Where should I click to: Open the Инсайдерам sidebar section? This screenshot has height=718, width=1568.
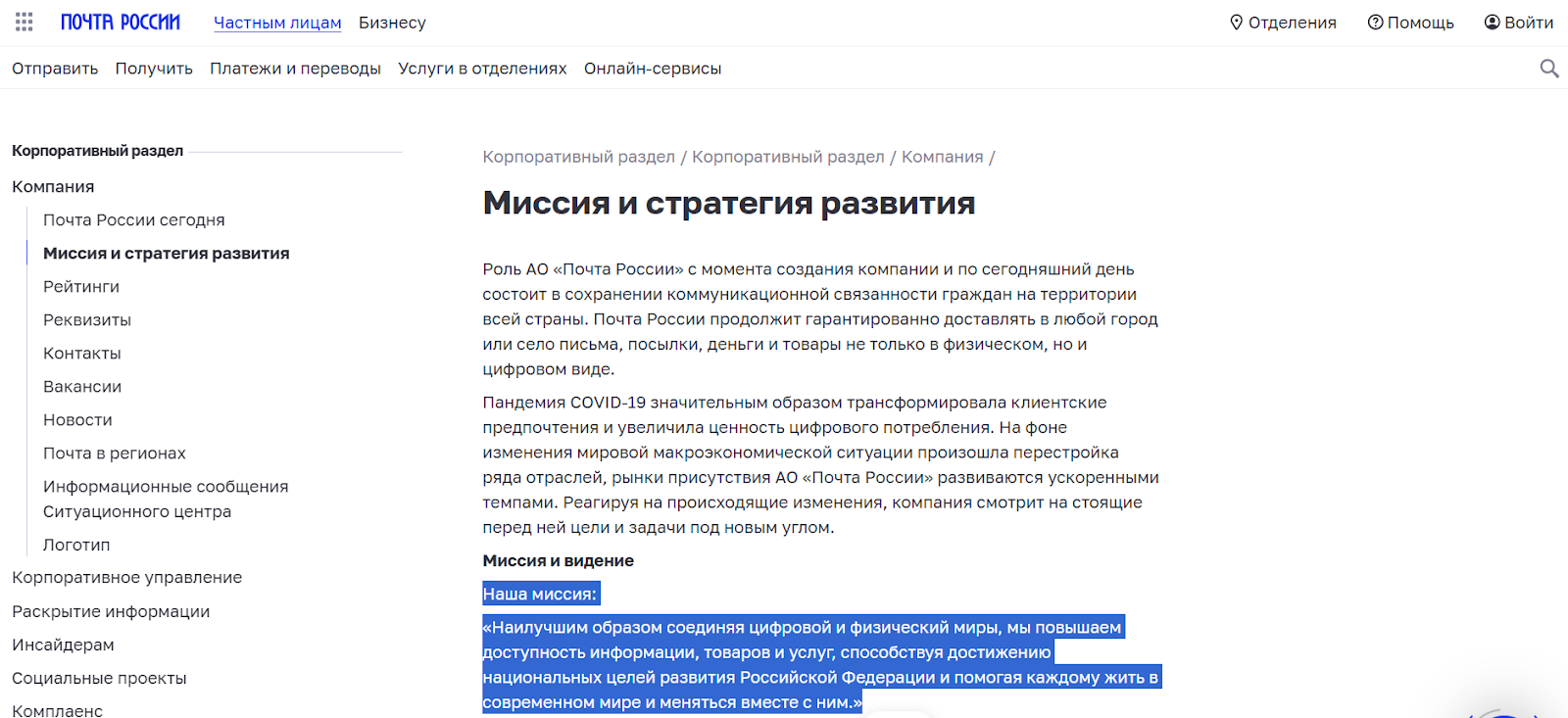(63, 646)
